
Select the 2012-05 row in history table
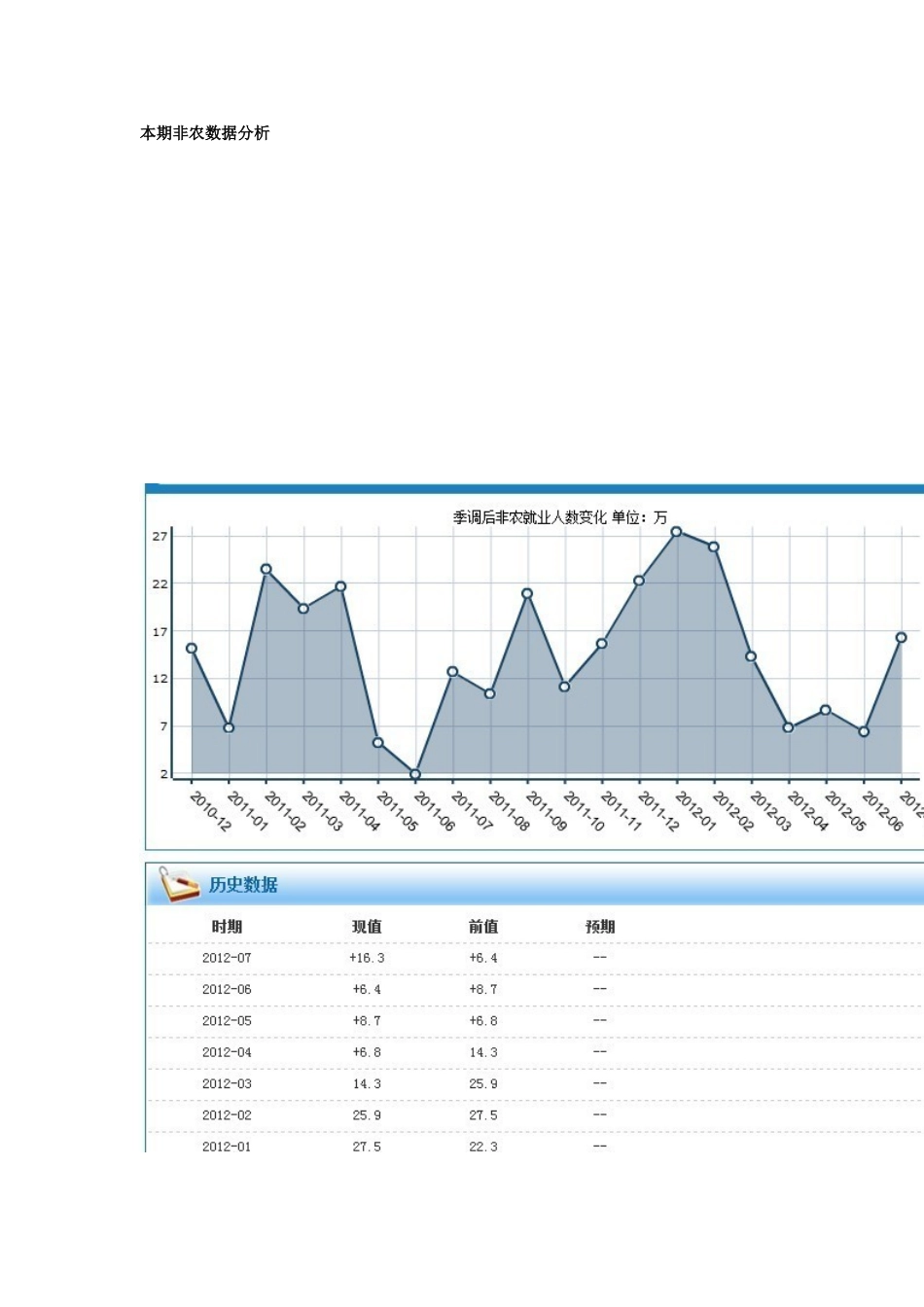pos(227,1021)
